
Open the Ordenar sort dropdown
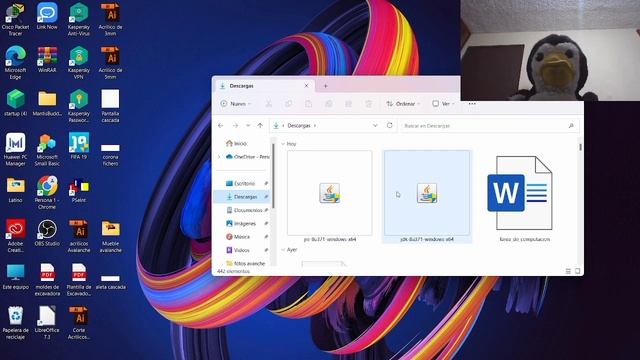tap(403, 104)
